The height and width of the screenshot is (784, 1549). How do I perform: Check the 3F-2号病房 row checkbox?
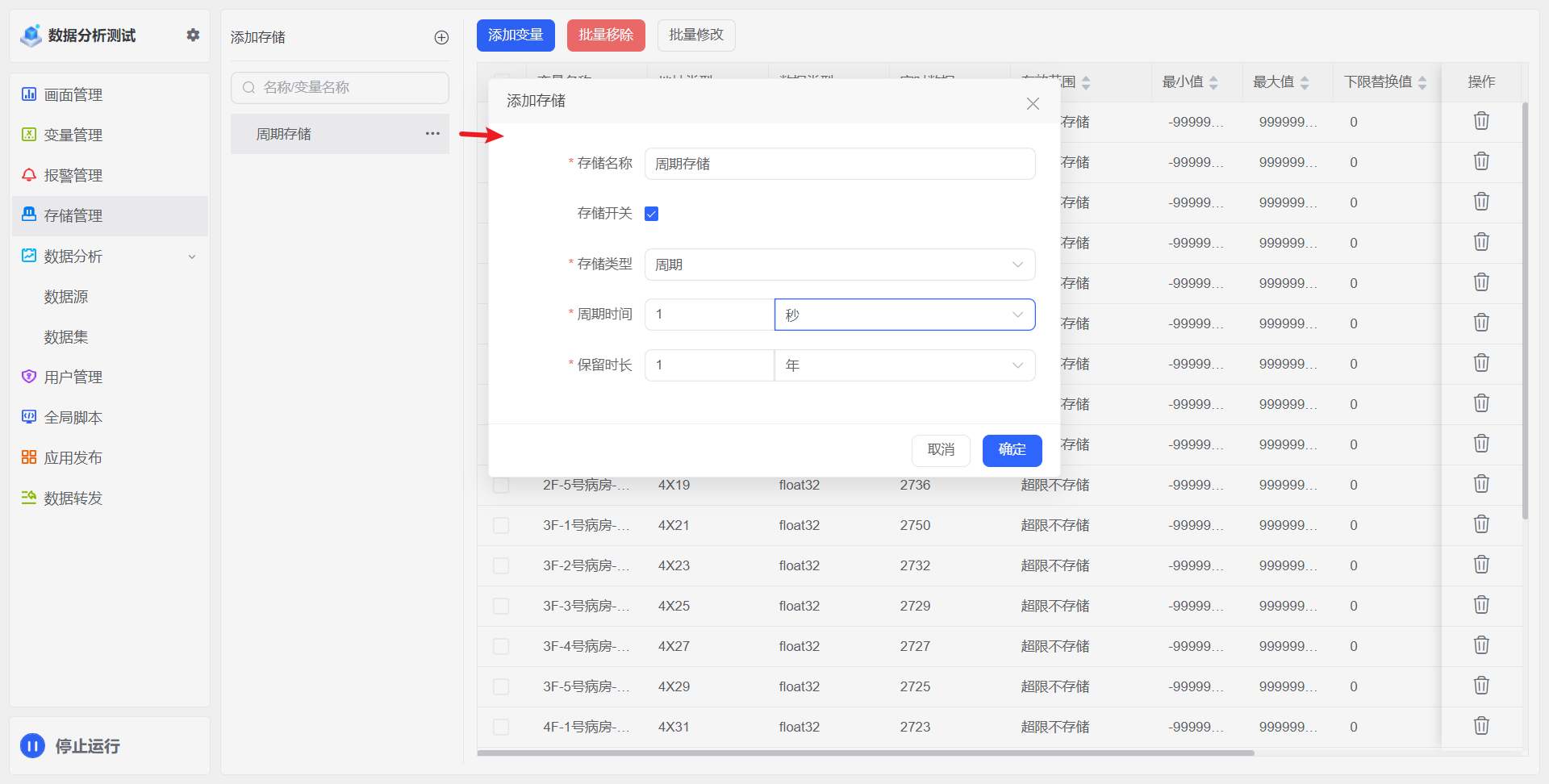(x=501, y=565)
